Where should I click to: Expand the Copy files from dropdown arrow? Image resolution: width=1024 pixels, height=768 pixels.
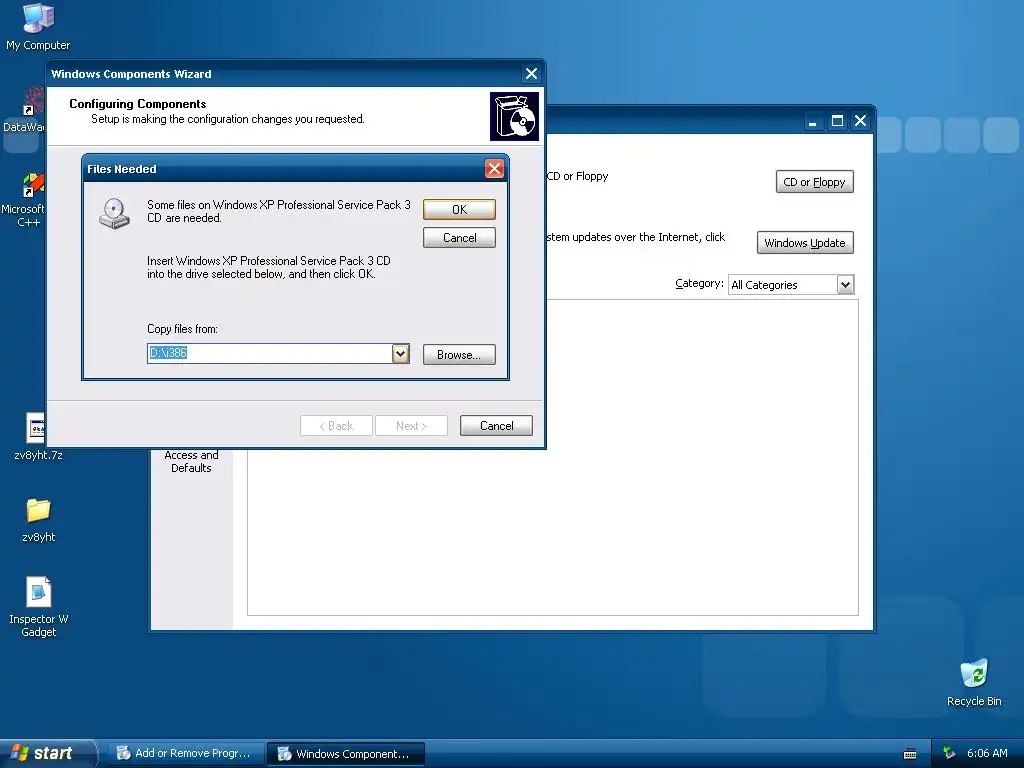(400, 353)
